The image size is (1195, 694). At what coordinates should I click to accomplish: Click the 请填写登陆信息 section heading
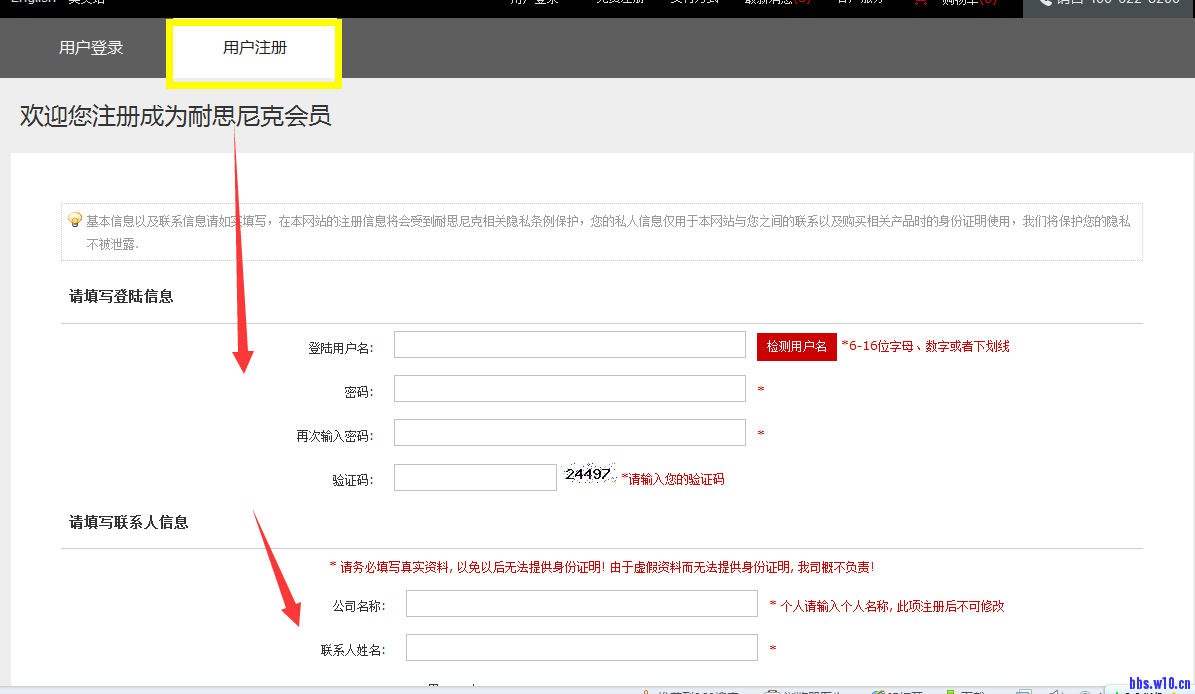[x=121, y=296]
